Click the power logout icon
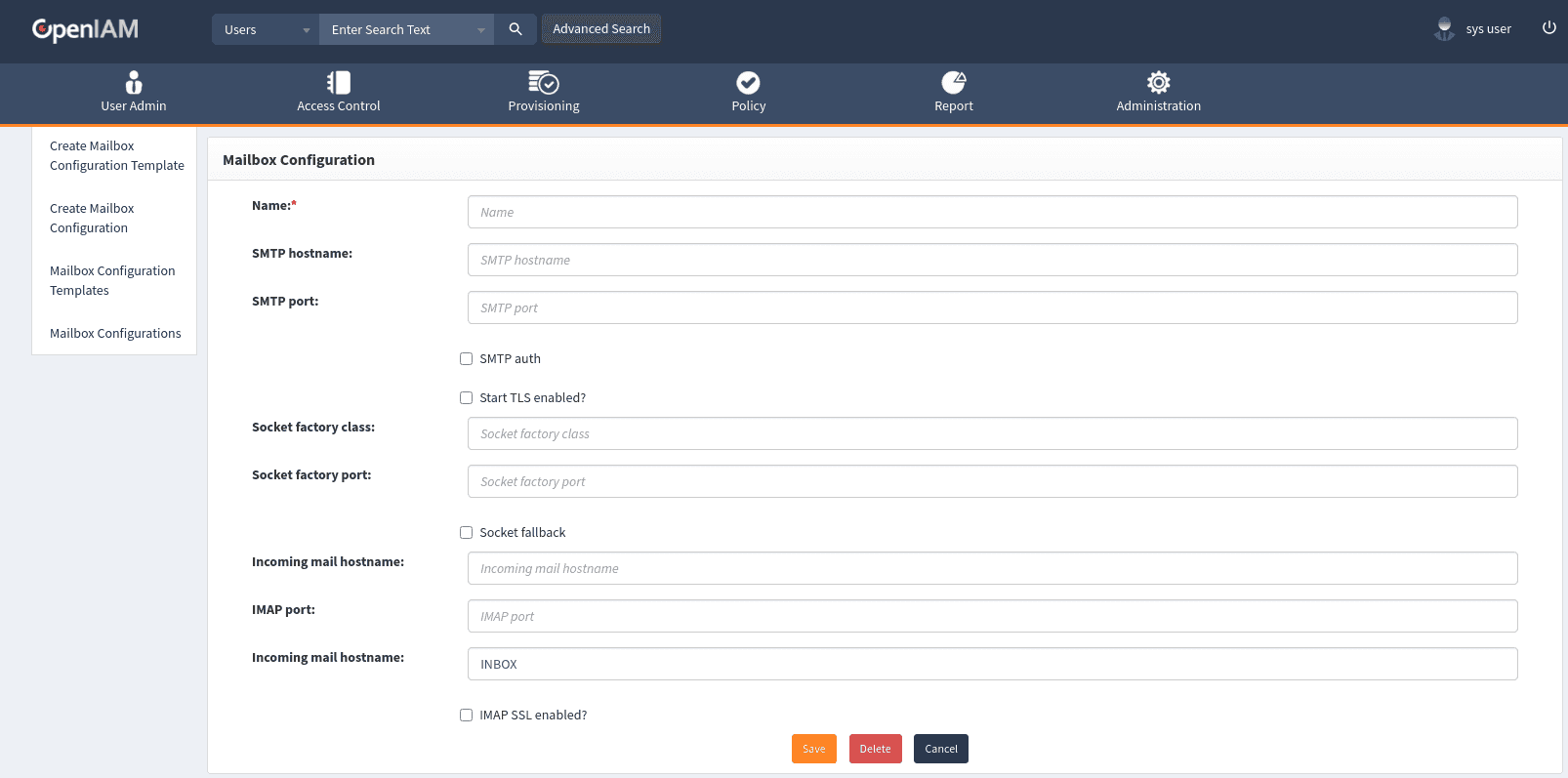1568x778 pixels. click(x=1548, y=28)
